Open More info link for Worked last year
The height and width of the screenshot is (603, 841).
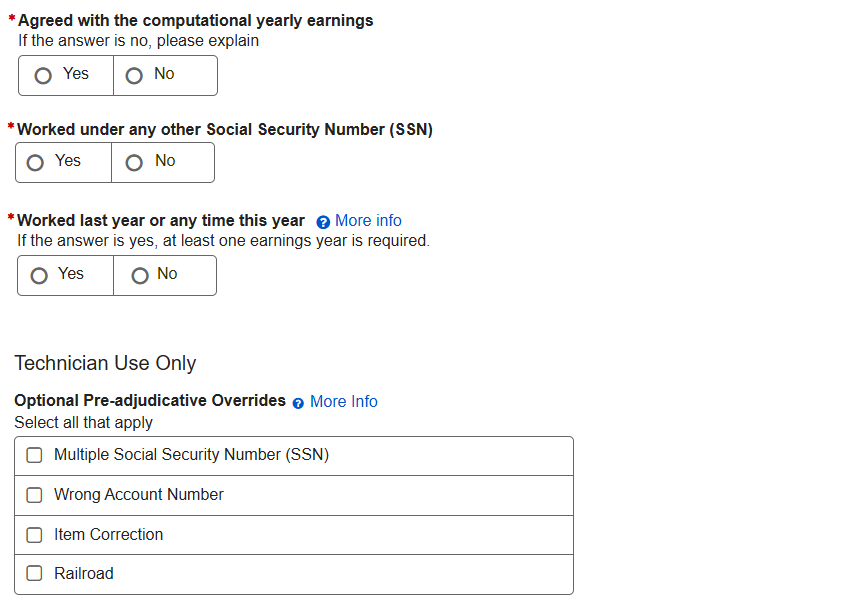pos(368,221)
